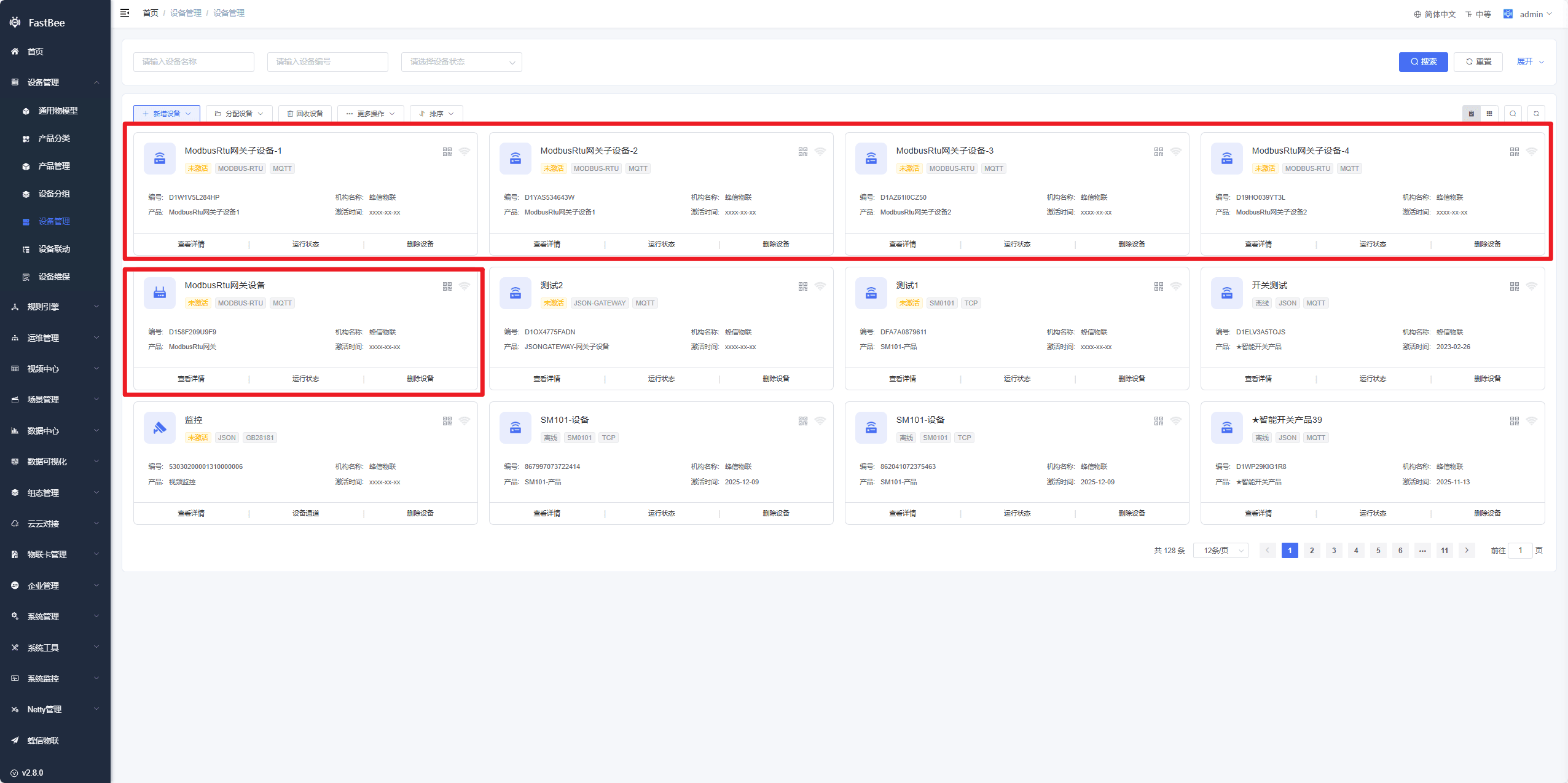Collapse sidebar with the hamburger toggle icon
Image resolution: width=1568 pixels, height=783 pixels.
[x=125, y=13]
